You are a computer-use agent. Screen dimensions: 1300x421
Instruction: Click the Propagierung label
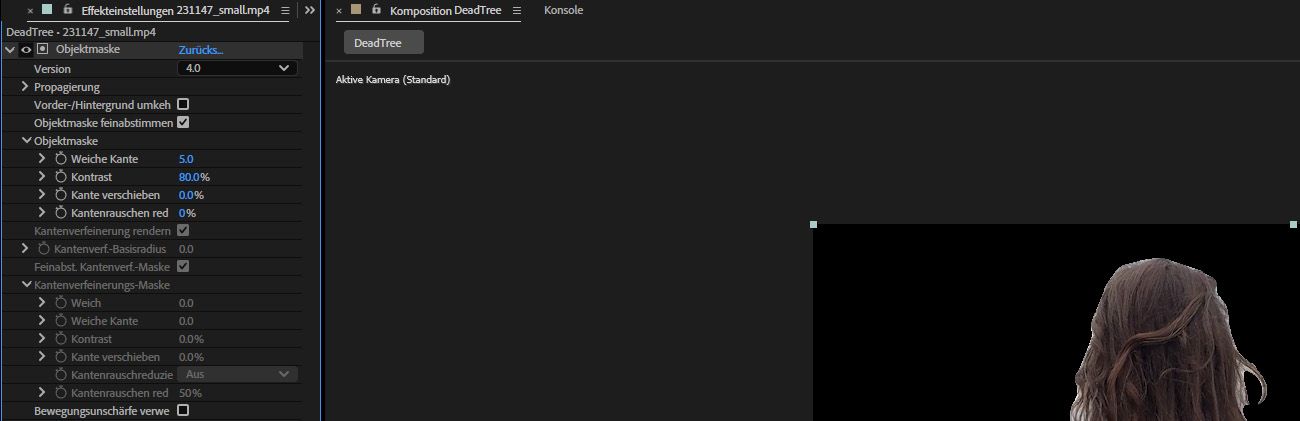coord(67,87)
